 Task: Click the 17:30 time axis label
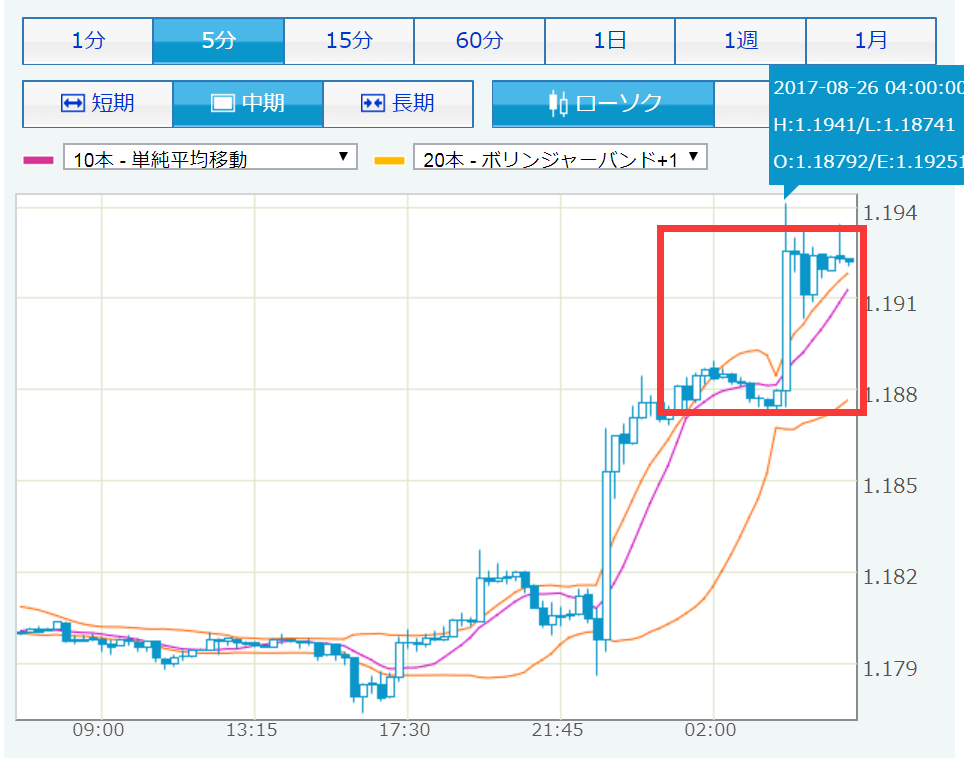[x=405, y=730]
